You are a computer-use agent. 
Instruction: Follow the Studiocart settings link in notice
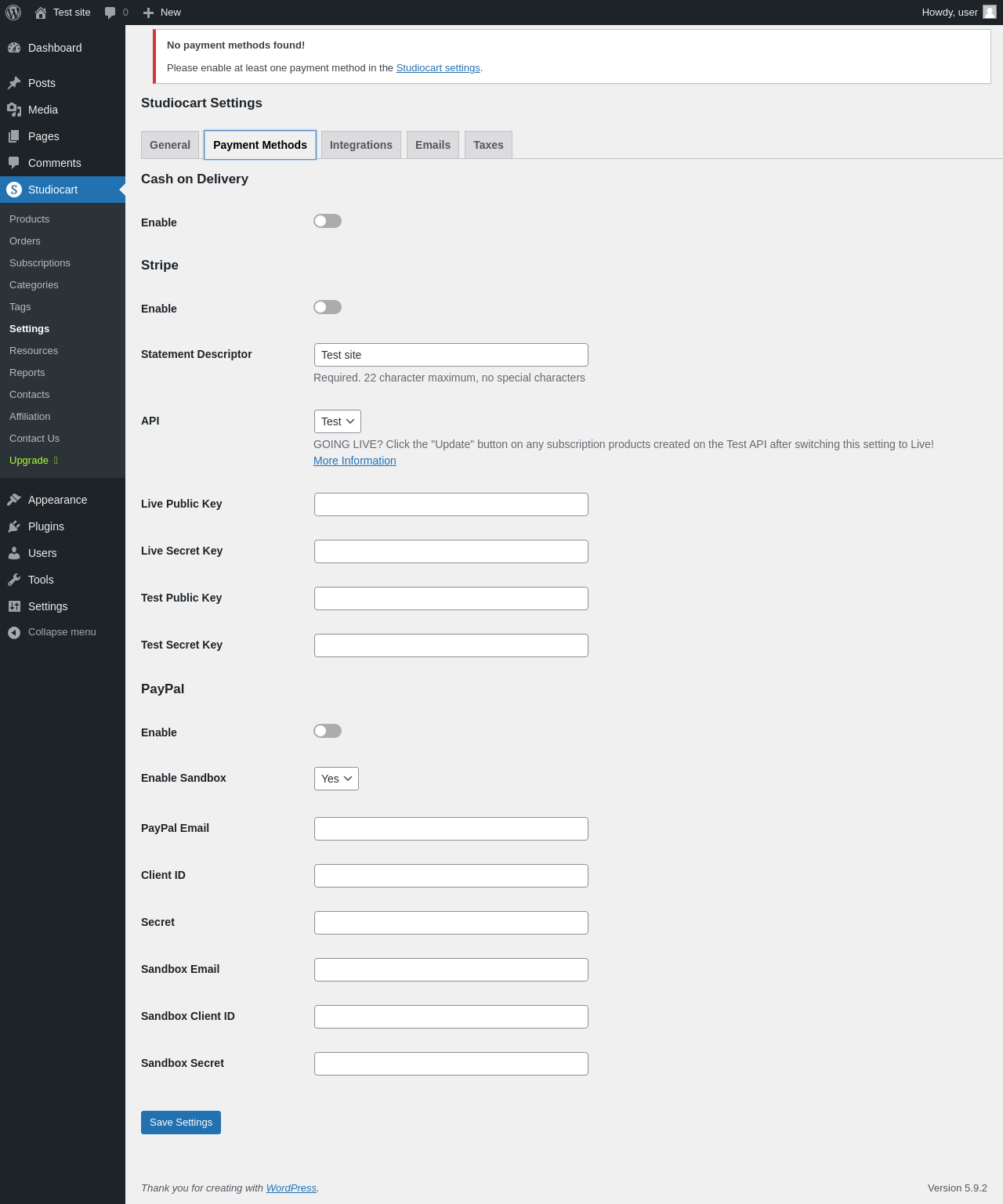438,68
